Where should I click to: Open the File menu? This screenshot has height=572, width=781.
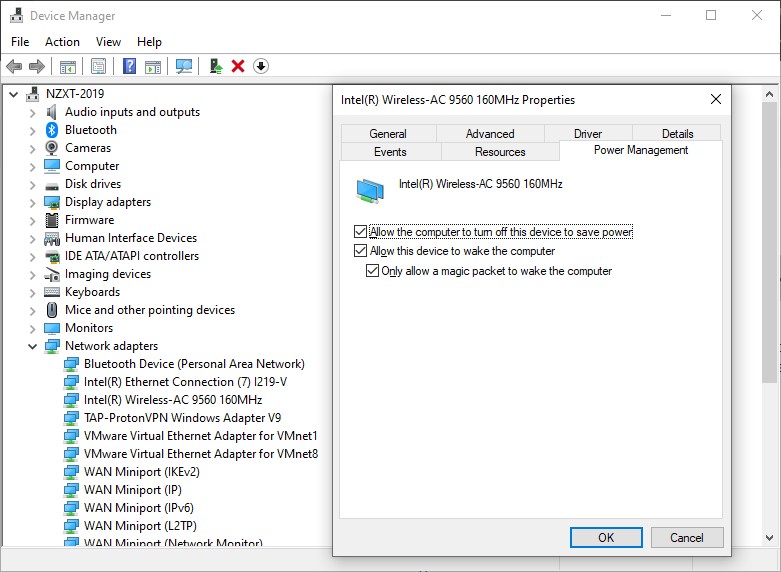(x=20, y=42)
